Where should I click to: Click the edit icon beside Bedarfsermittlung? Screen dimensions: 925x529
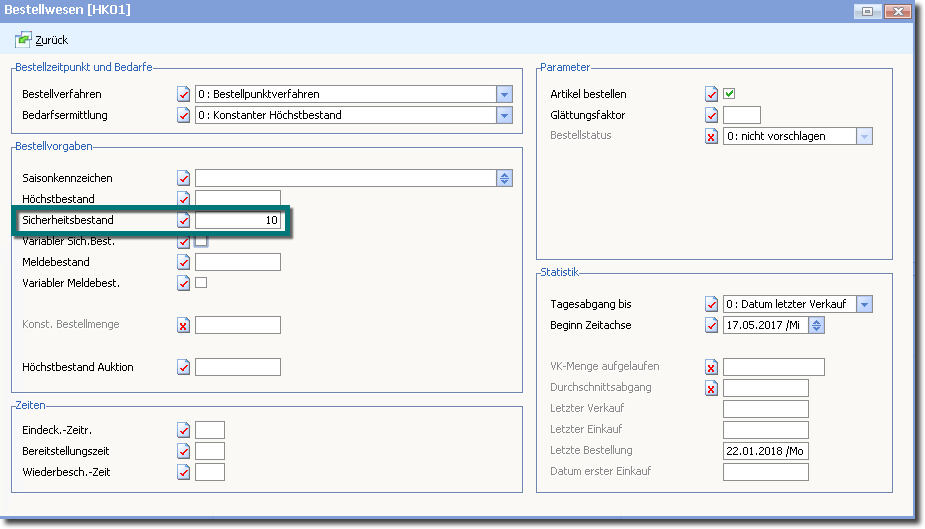click(183, 115)
